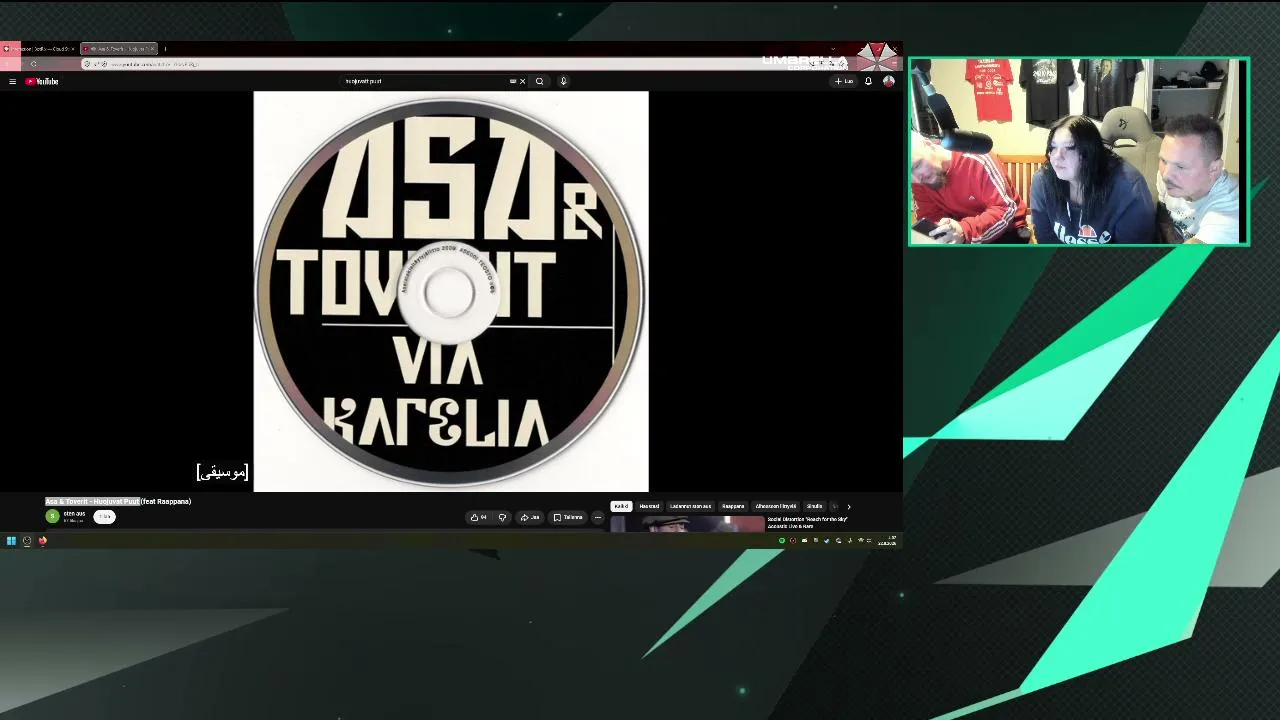Open the YouTube notifications bell
This screenshot has width=1280, height=720.
click(868, 81)
